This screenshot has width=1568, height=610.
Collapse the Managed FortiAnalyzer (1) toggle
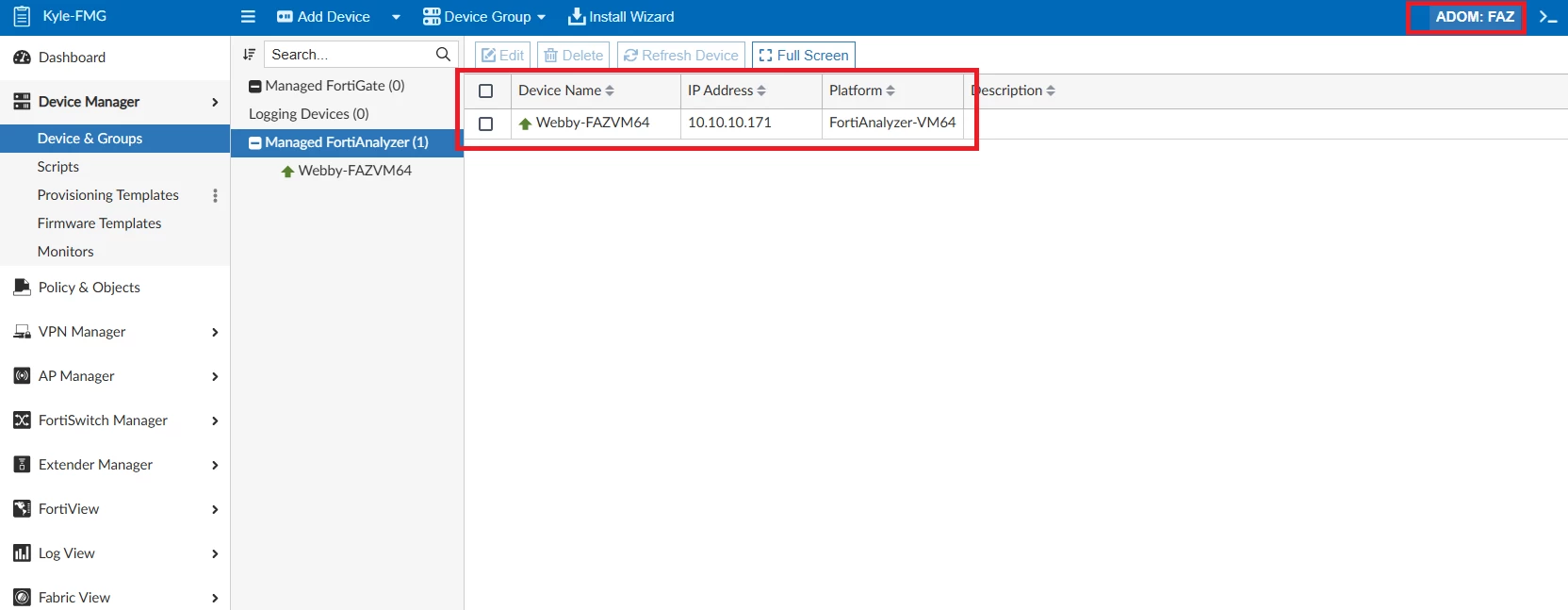point(254,143)
